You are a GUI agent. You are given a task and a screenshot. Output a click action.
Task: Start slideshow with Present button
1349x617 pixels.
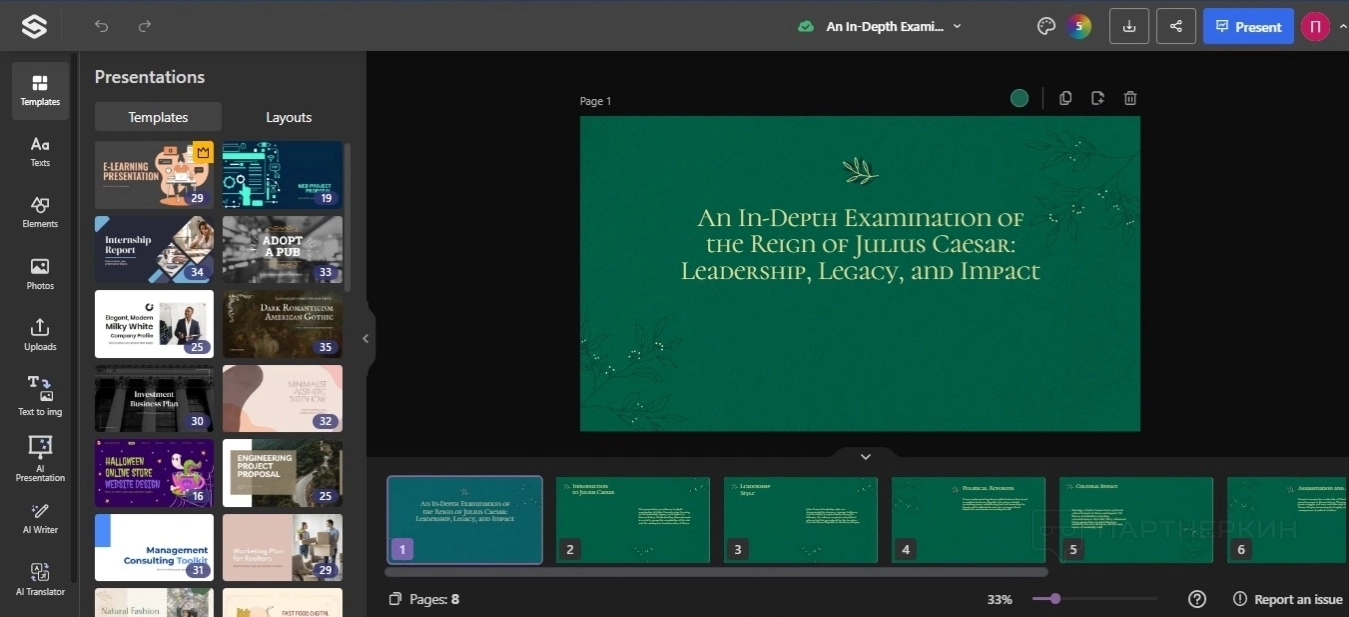(x=1247, y=27)
